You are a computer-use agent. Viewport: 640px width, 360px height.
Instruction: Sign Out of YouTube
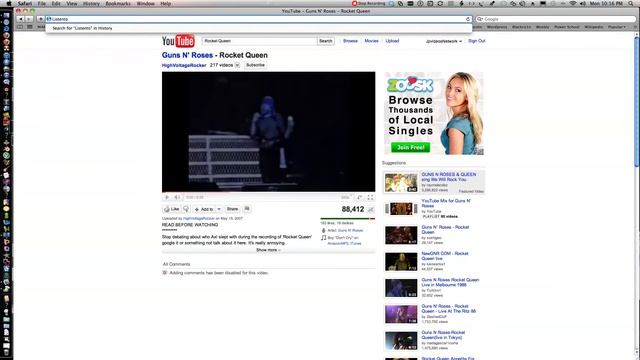point(477,41)
